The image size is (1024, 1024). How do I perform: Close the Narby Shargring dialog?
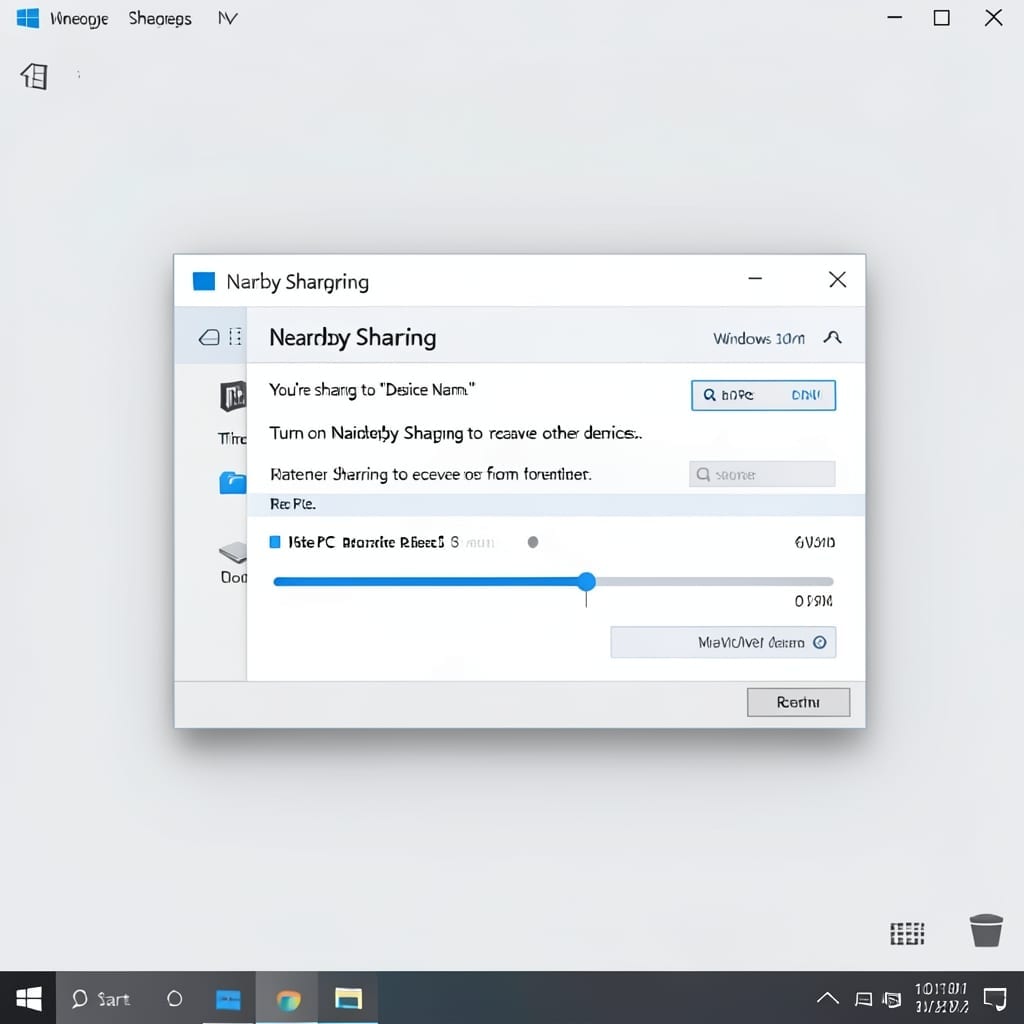pyautogui.click(x=837, y=280)
